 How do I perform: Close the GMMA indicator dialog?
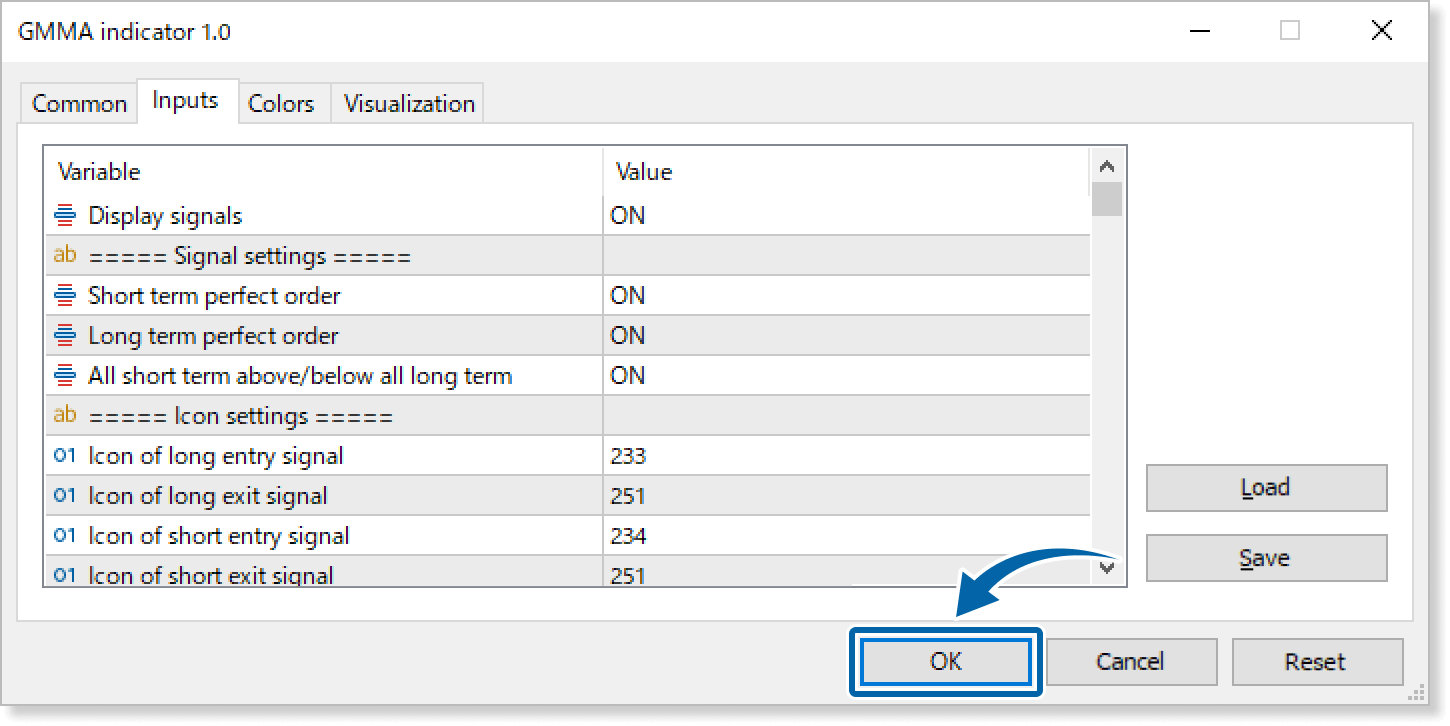pos(1382,31)
